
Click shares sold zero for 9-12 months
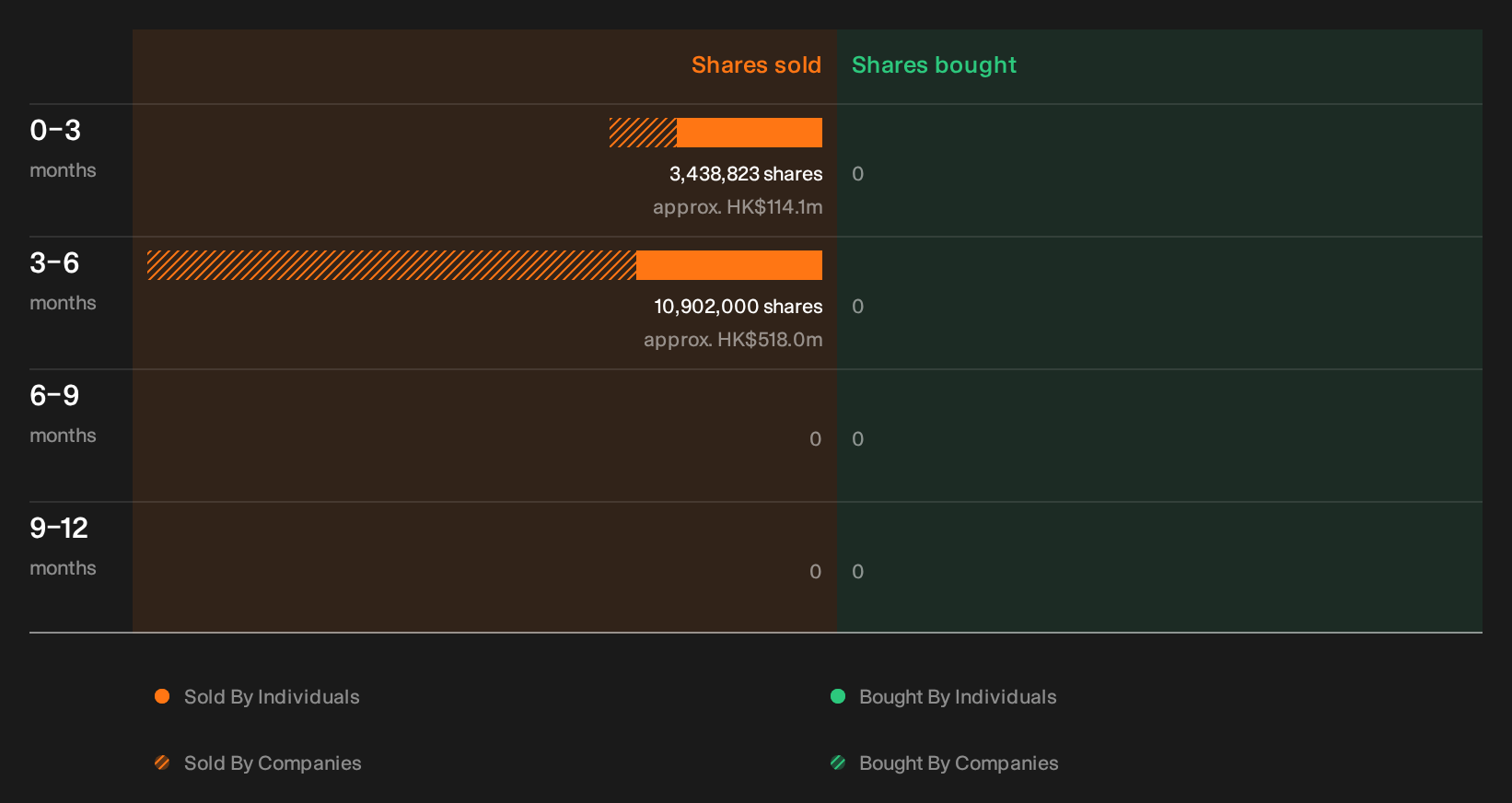(x=815, y=572)
